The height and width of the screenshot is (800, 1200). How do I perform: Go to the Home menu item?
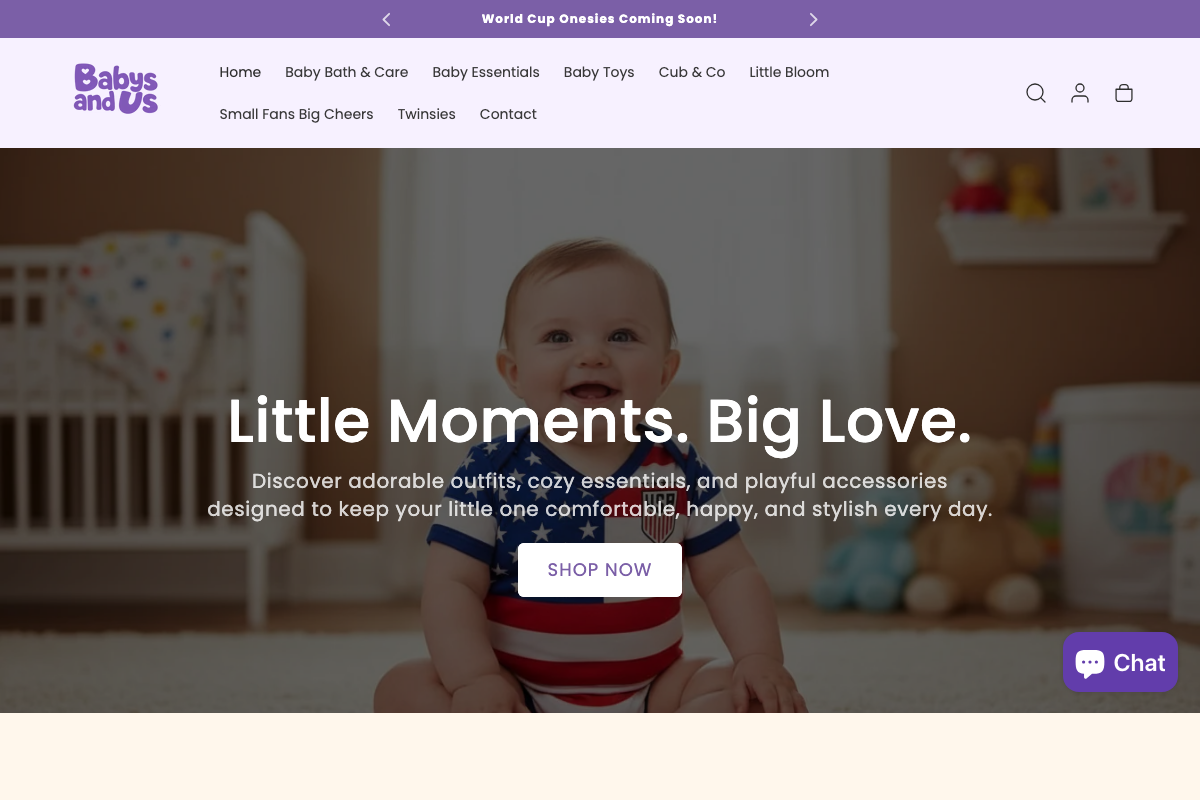[x=240, y=72]
